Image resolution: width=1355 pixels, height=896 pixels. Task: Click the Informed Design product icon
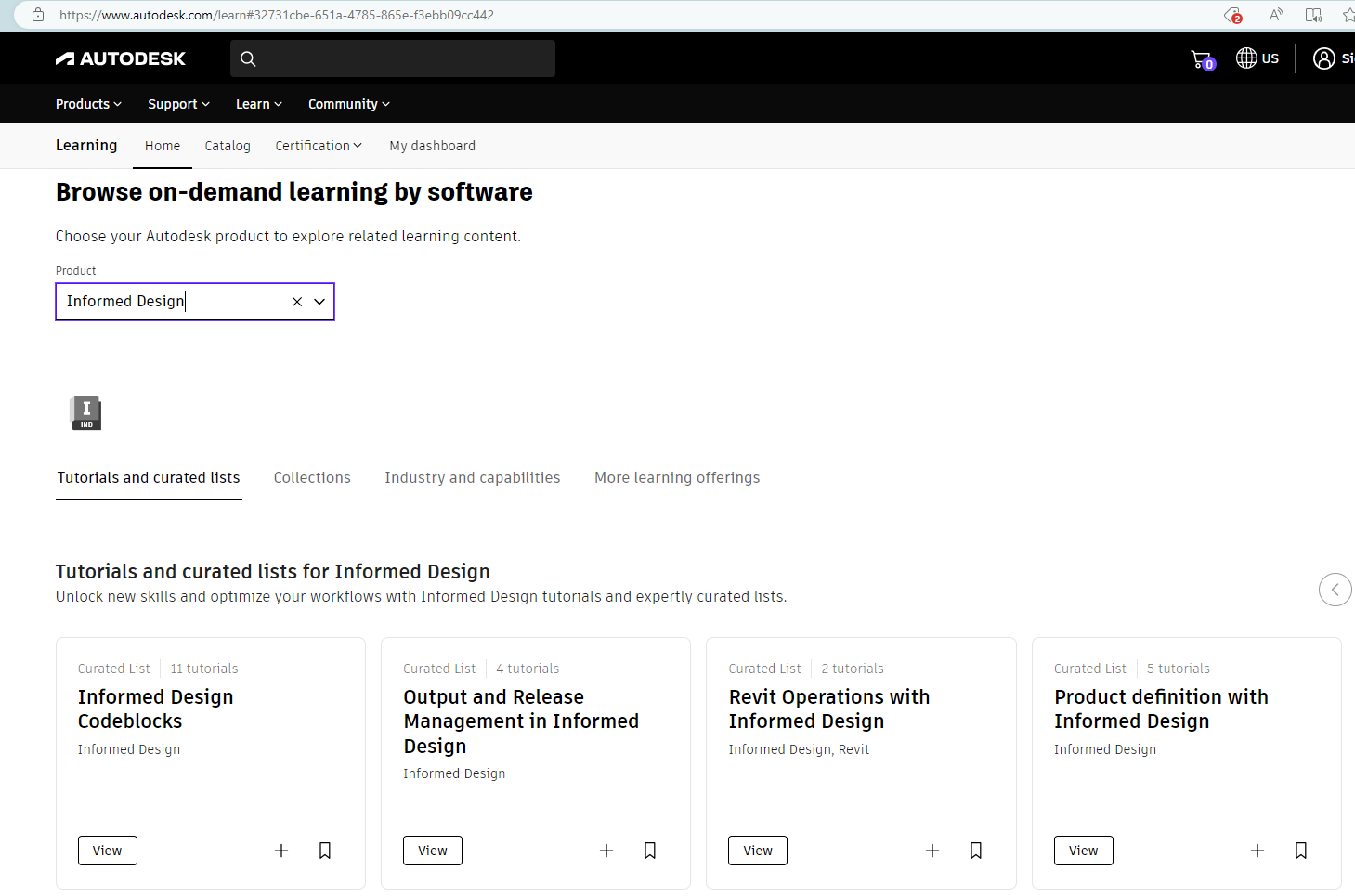[x=86, y=412]
